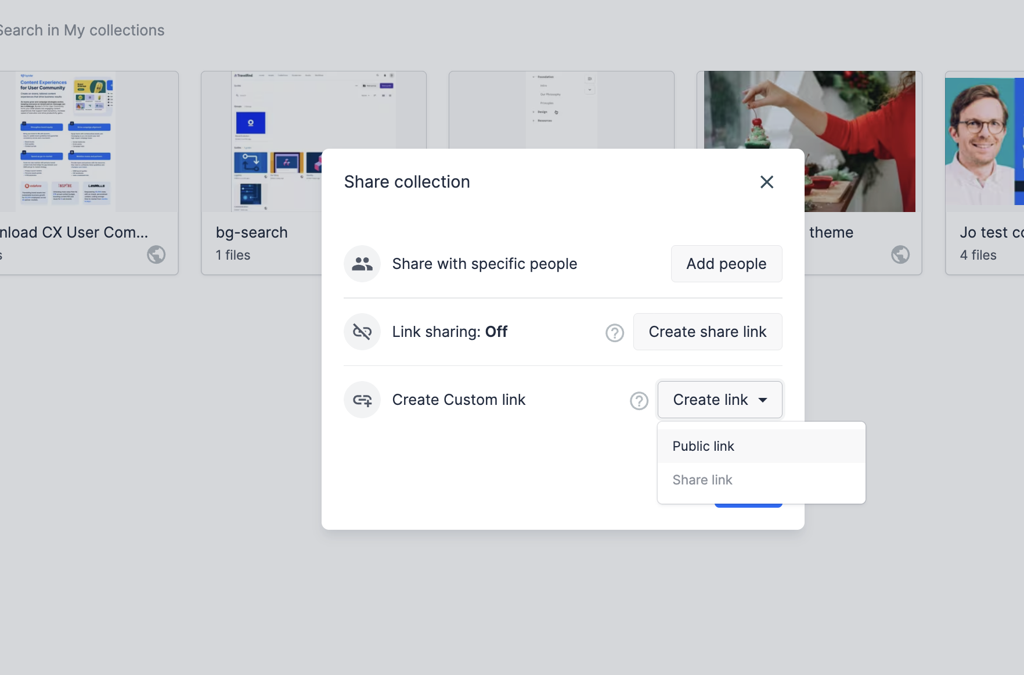Screen dimensions: 1024x675
Task: Select Share link from the menu
Action: click(x=761, y=480)
